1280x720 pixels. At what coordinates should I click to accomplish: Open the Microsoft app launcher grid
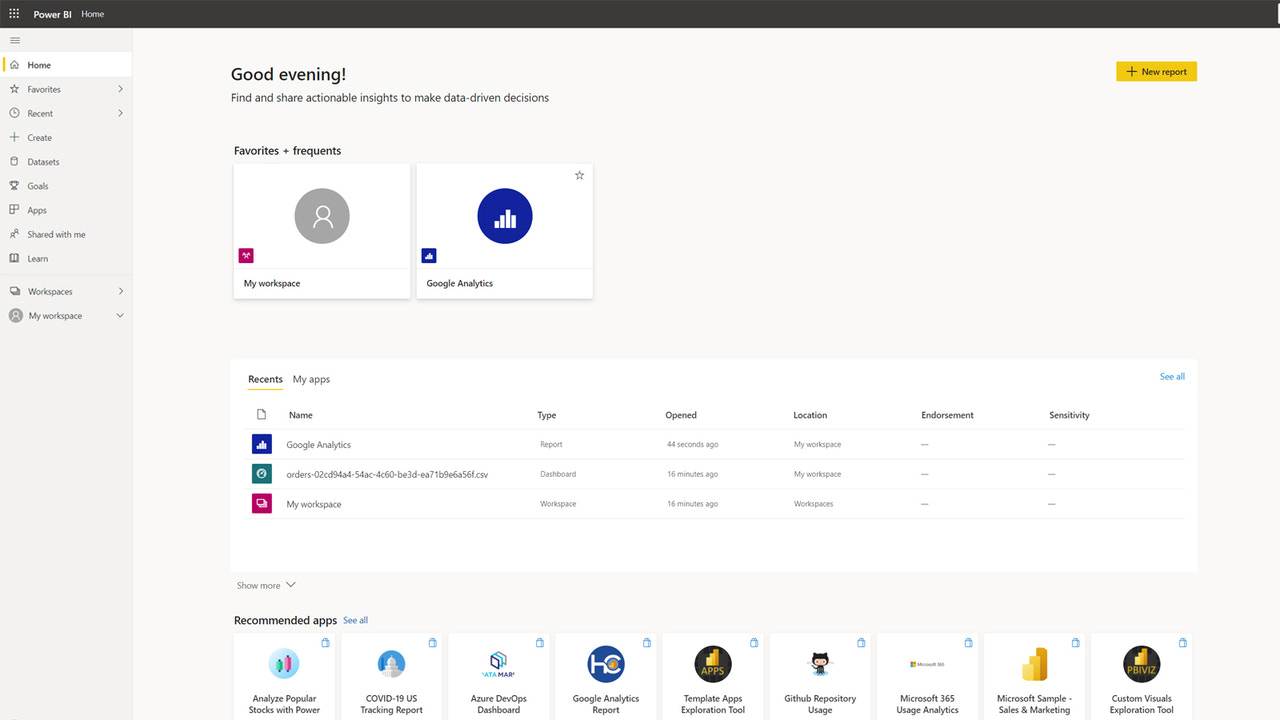coord(13,13)
